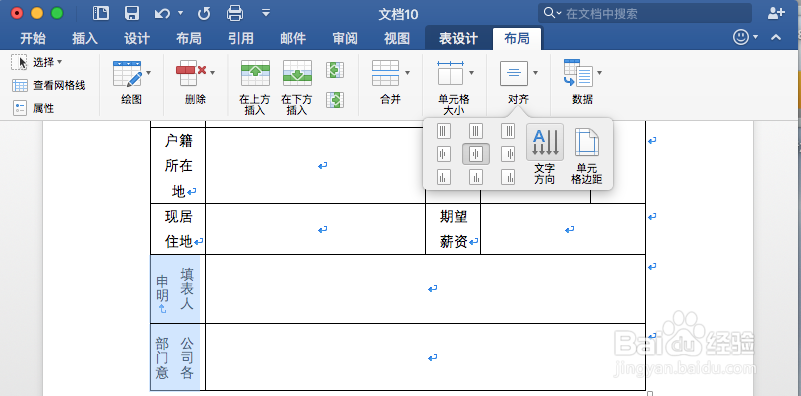
Task: Click the 合并 cells icon
Action: (x=386, y=73)
